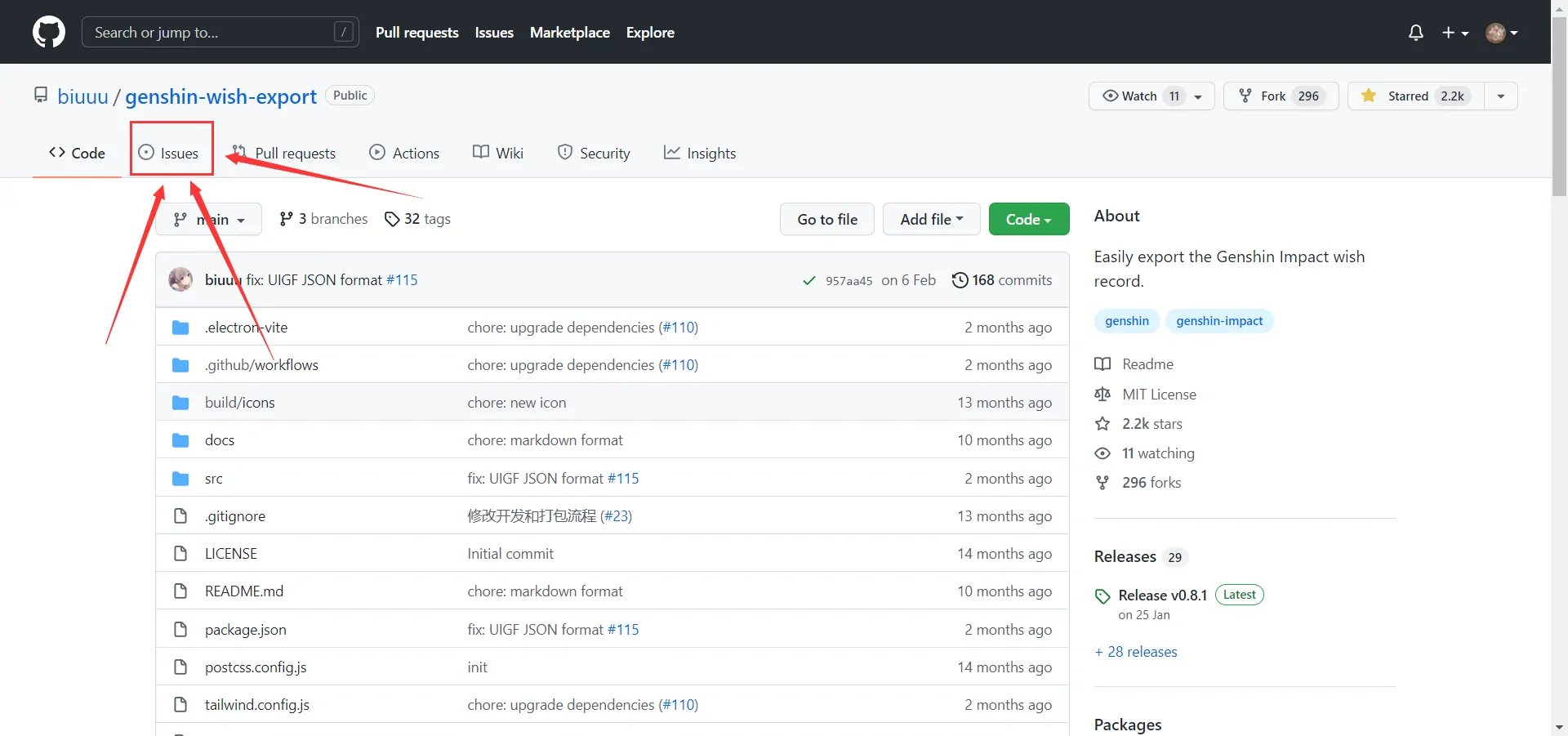
Task: Open package.json file
Action: point(246,629)
